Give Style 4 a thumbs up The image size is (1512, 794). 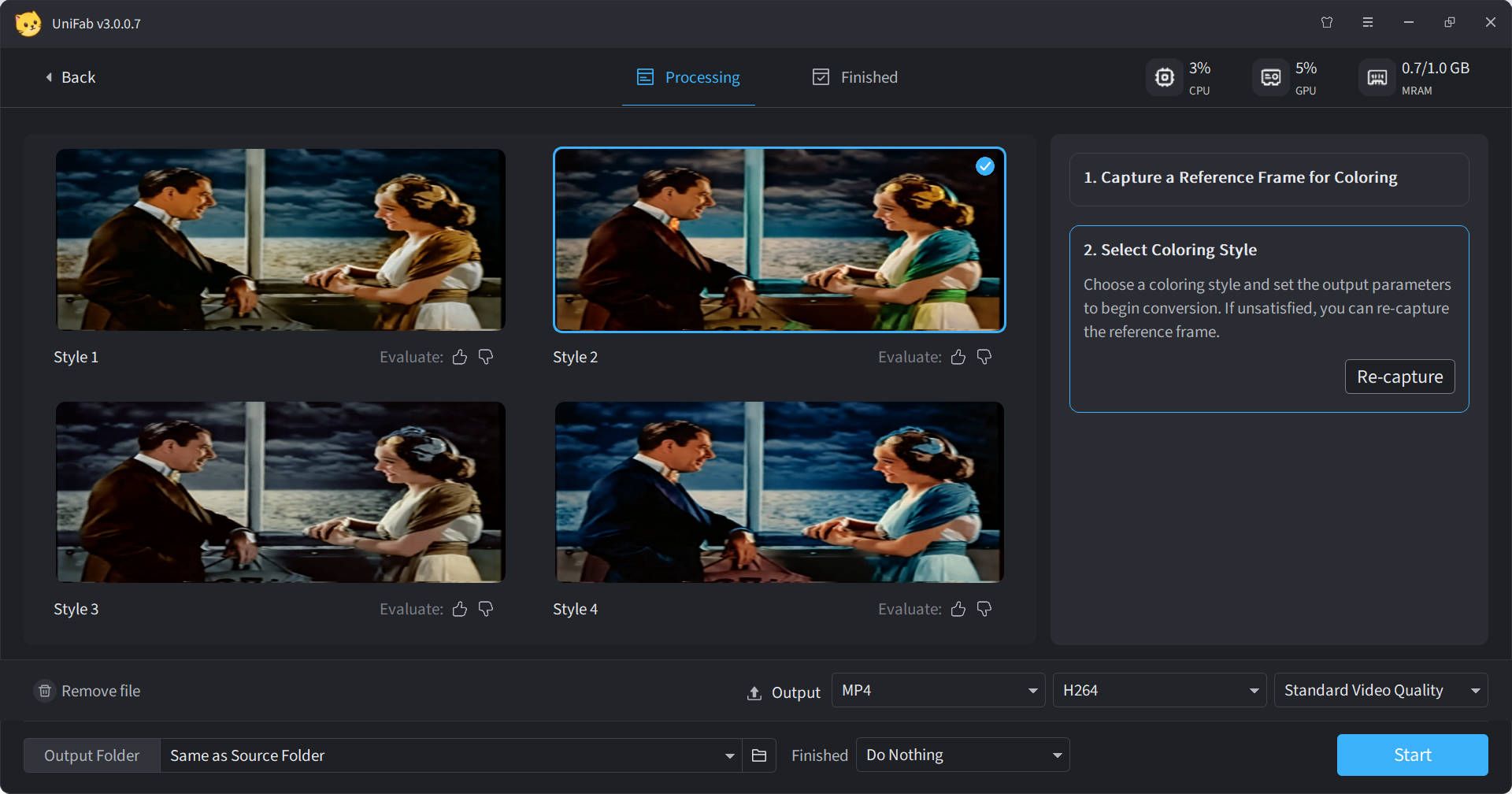point(958,609)
